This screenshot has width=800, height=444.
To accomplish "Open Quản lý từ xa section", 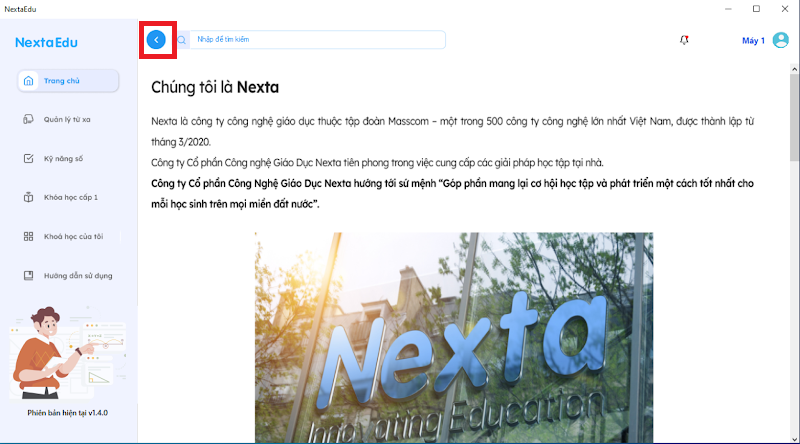I will click(x=67, y=119).
